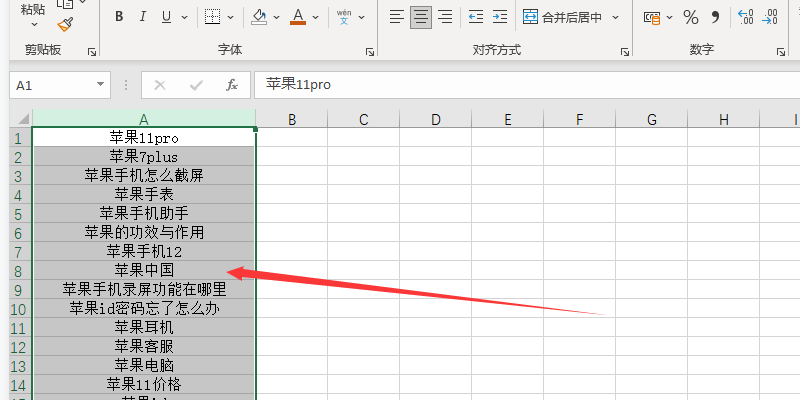Expand 合并后居中 dropdown arrow
The width and height of the screenshot is (800, 400).
pos(615,17)
